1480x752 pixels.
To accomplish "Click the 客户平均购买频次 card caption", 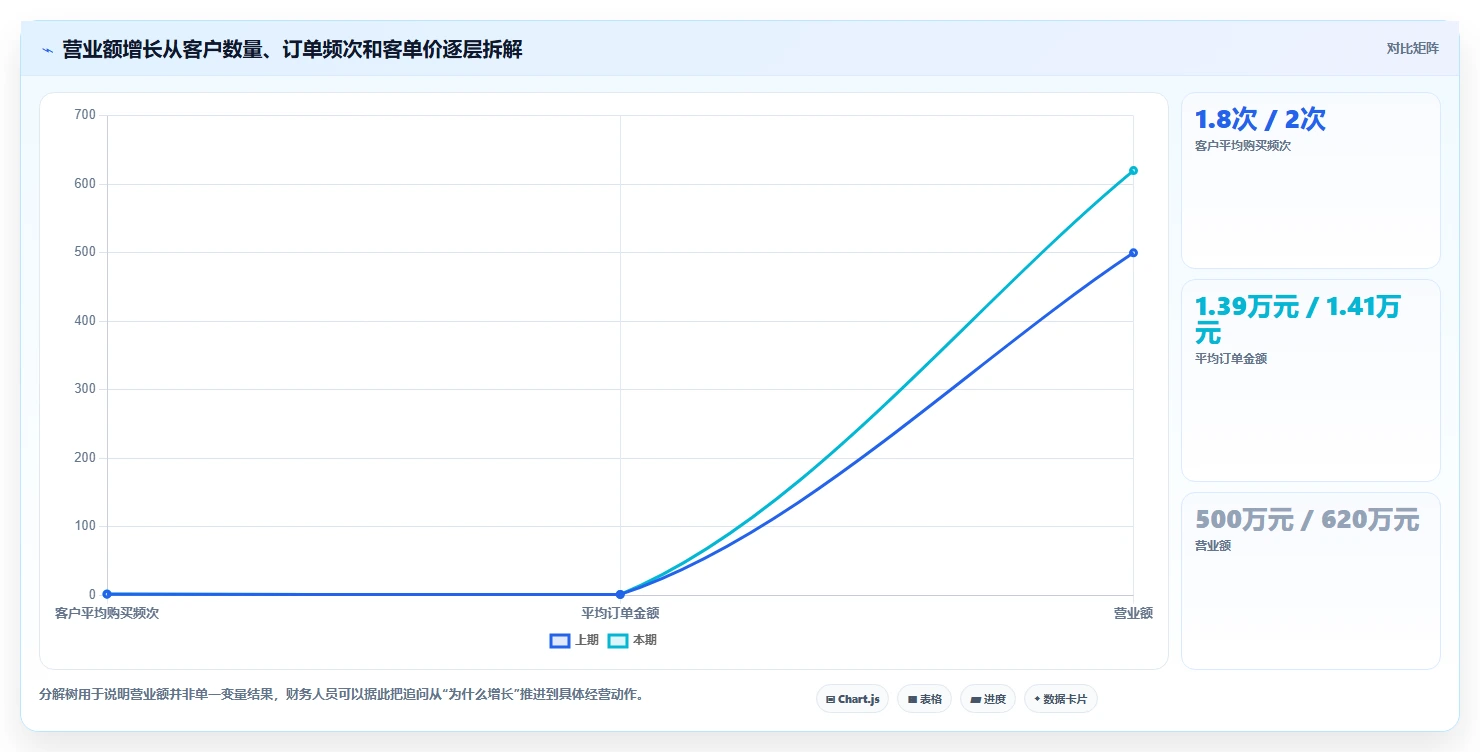I will click(1243, 146).
